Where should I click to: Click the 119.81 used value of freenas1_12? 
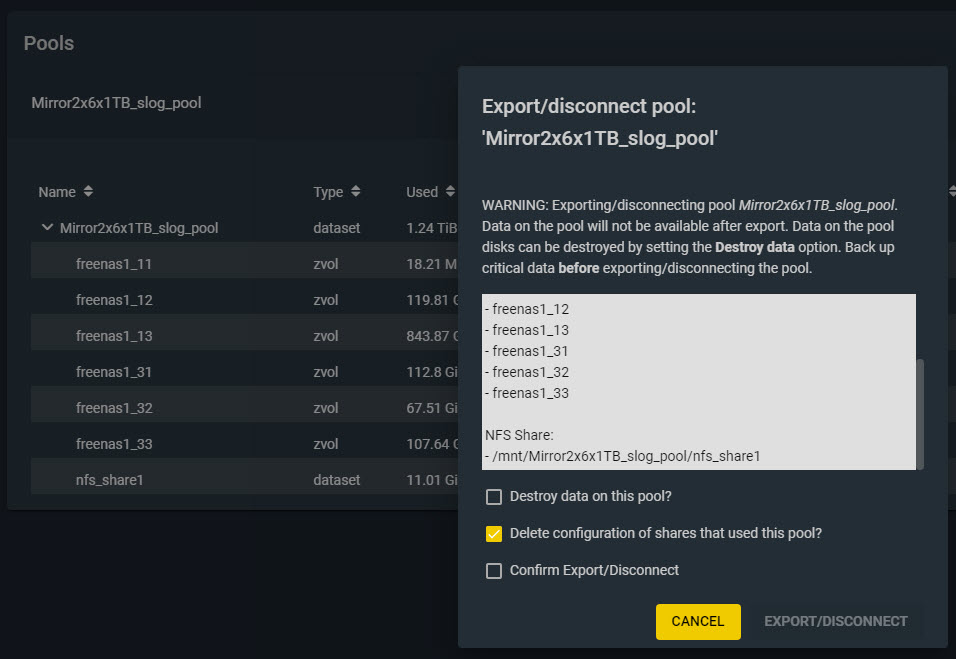(x=432, y=300)
